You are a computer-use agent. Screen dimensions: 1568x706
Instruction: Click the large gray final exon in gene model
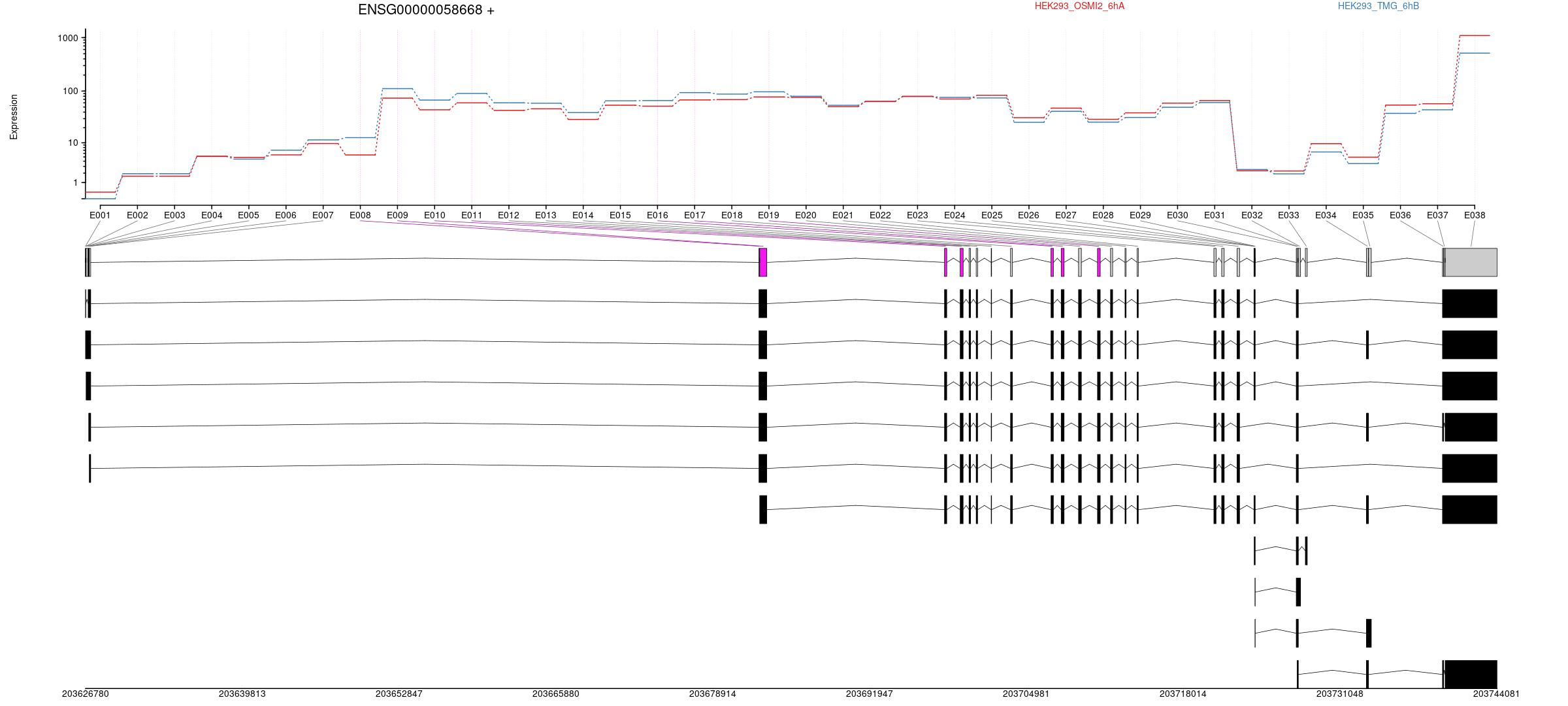coord(1471,262)
